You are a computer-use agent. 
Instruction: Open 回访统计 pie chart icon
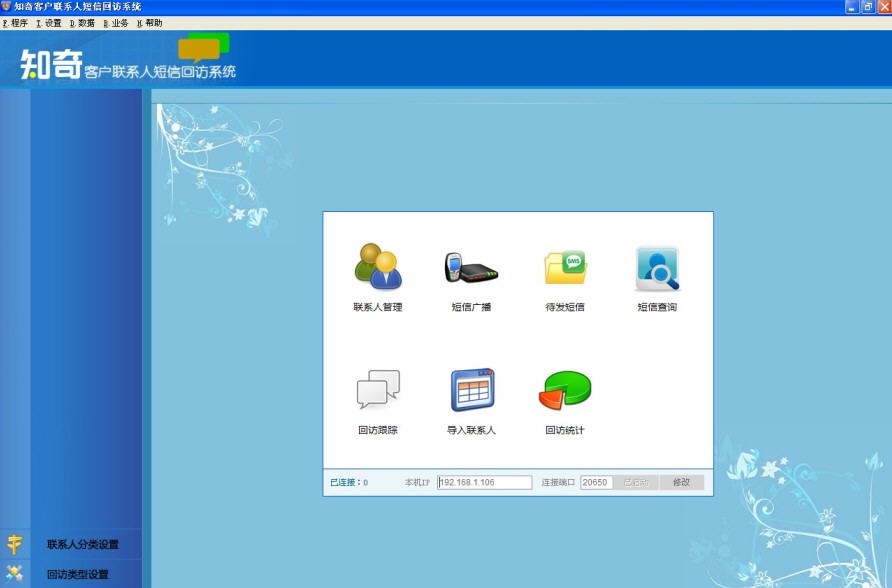pyautogui.click(x=565, y=390)
